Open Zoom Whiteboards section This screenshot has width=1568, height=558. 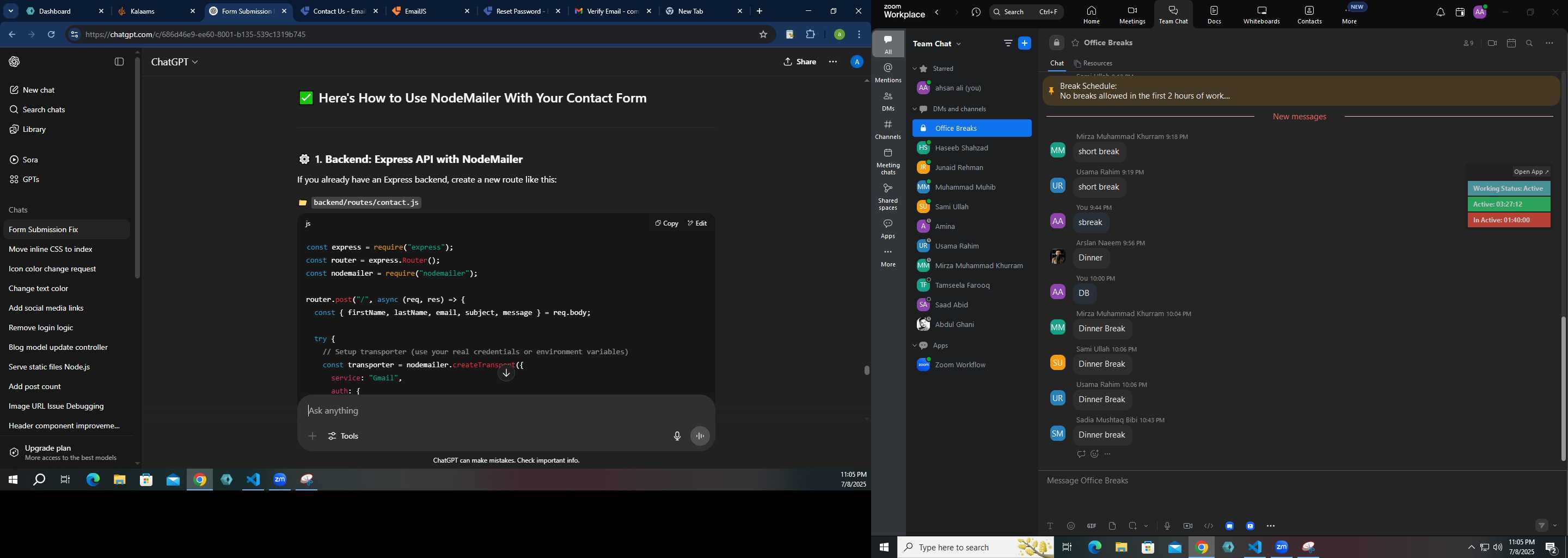click(1261, 15)
